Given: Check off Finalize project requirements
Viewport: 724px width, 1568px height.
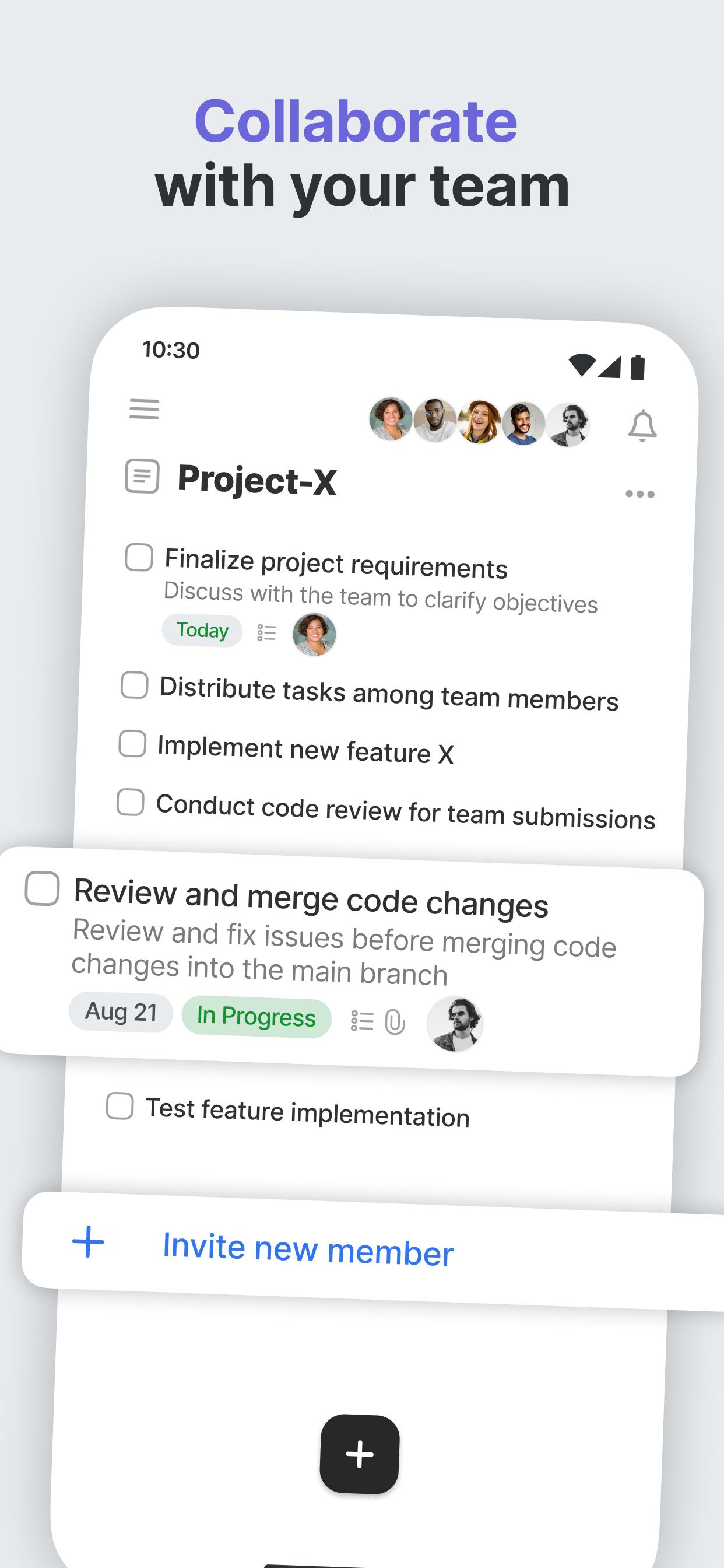Looking at the screenshot, I should [139, 557].
